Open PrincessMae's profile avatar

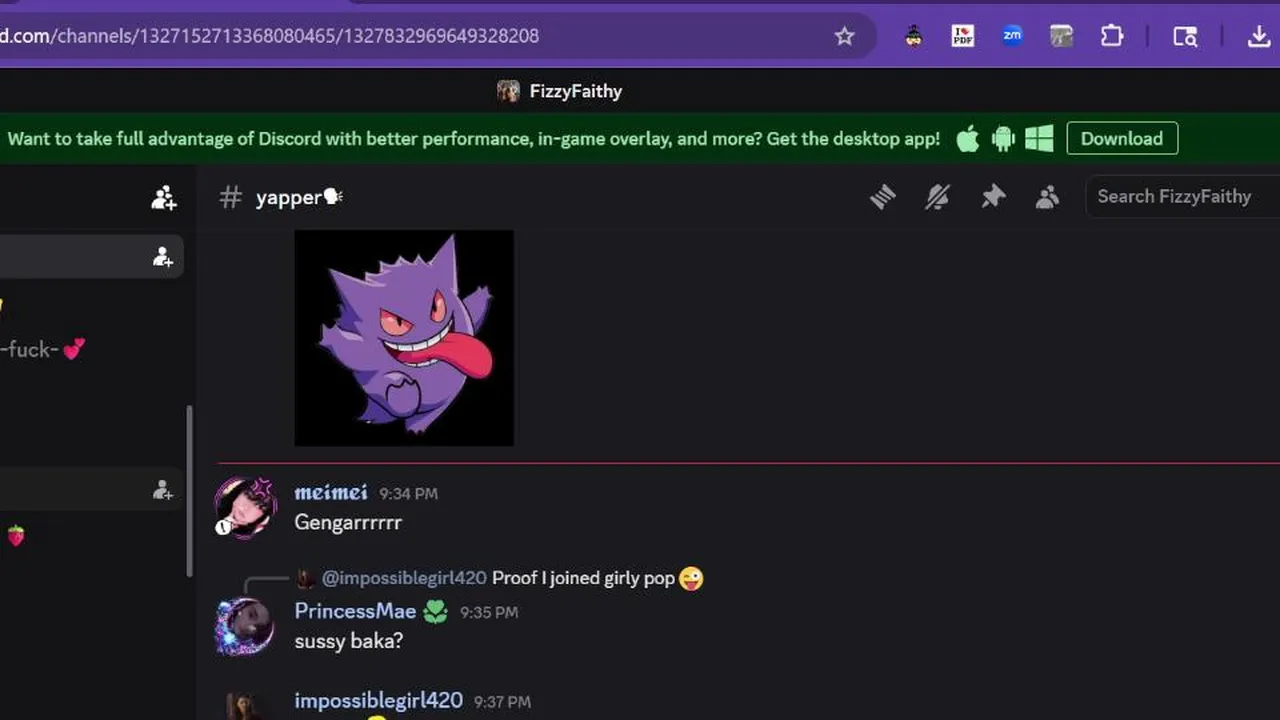point(245,626)
